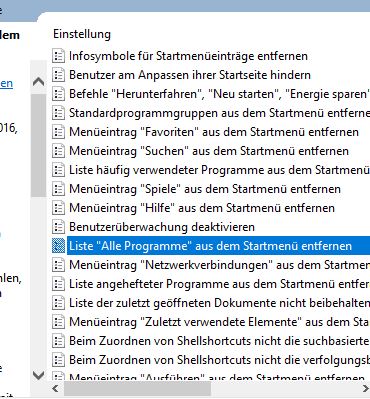
Task: Select Menüeintrag "Netzwerkverbindungen" setting
Action: (219, 265)
